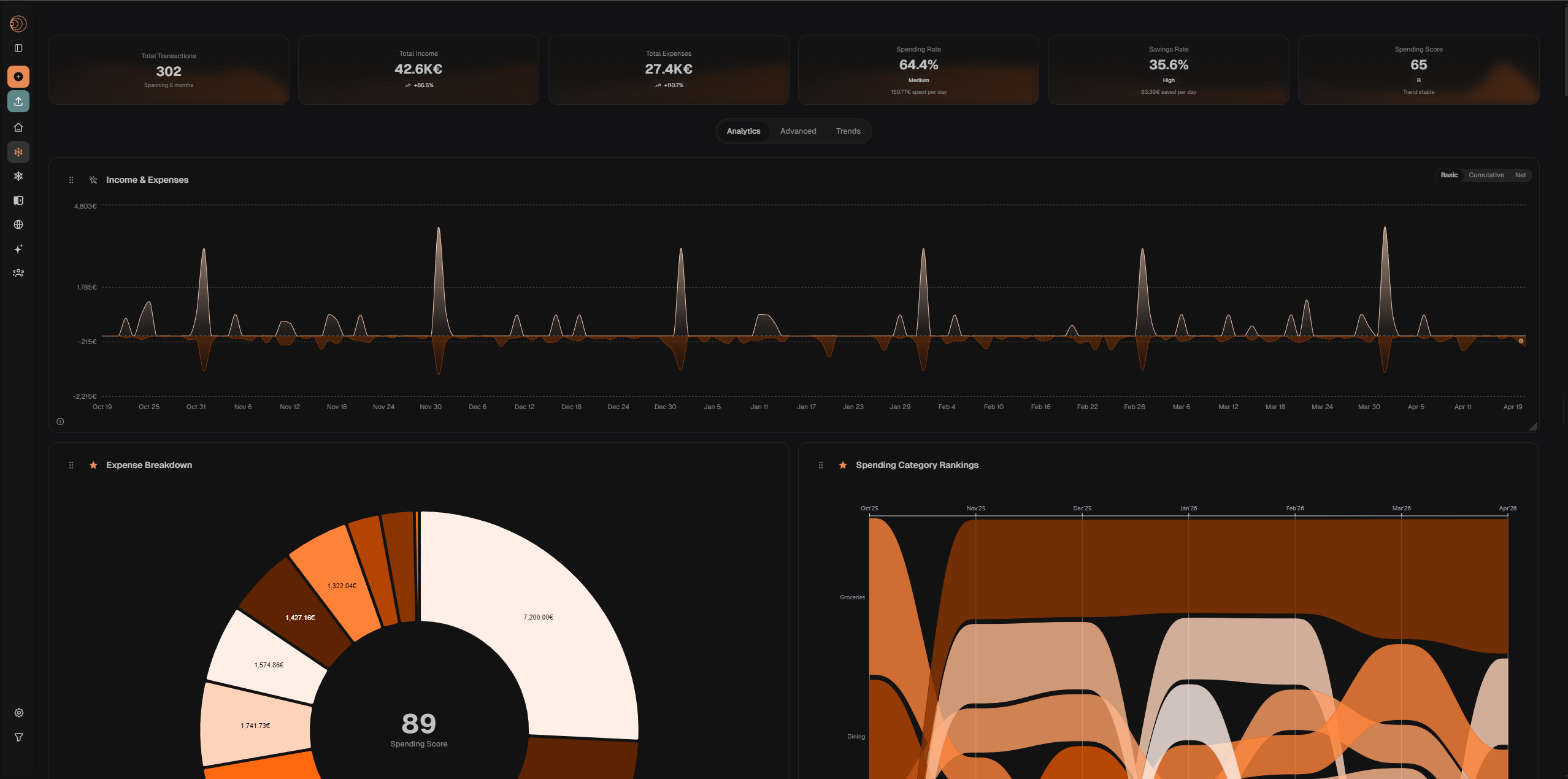This screenshot has width=1568, height=779.
Task: Switch to the Analytics tab
Action: click(744, 131)
